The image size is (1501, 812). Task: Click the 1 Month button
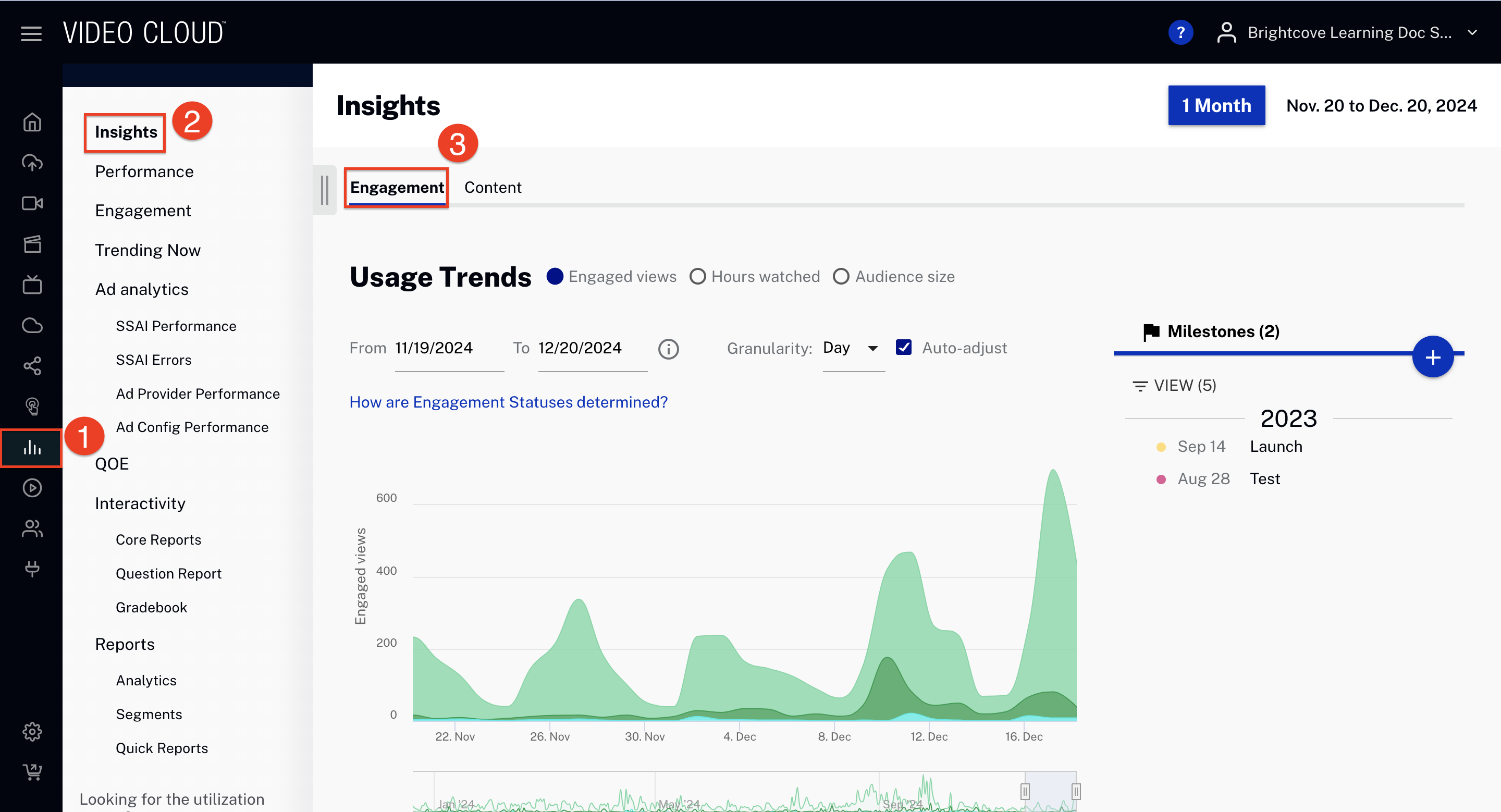(x=1216, y=103)
